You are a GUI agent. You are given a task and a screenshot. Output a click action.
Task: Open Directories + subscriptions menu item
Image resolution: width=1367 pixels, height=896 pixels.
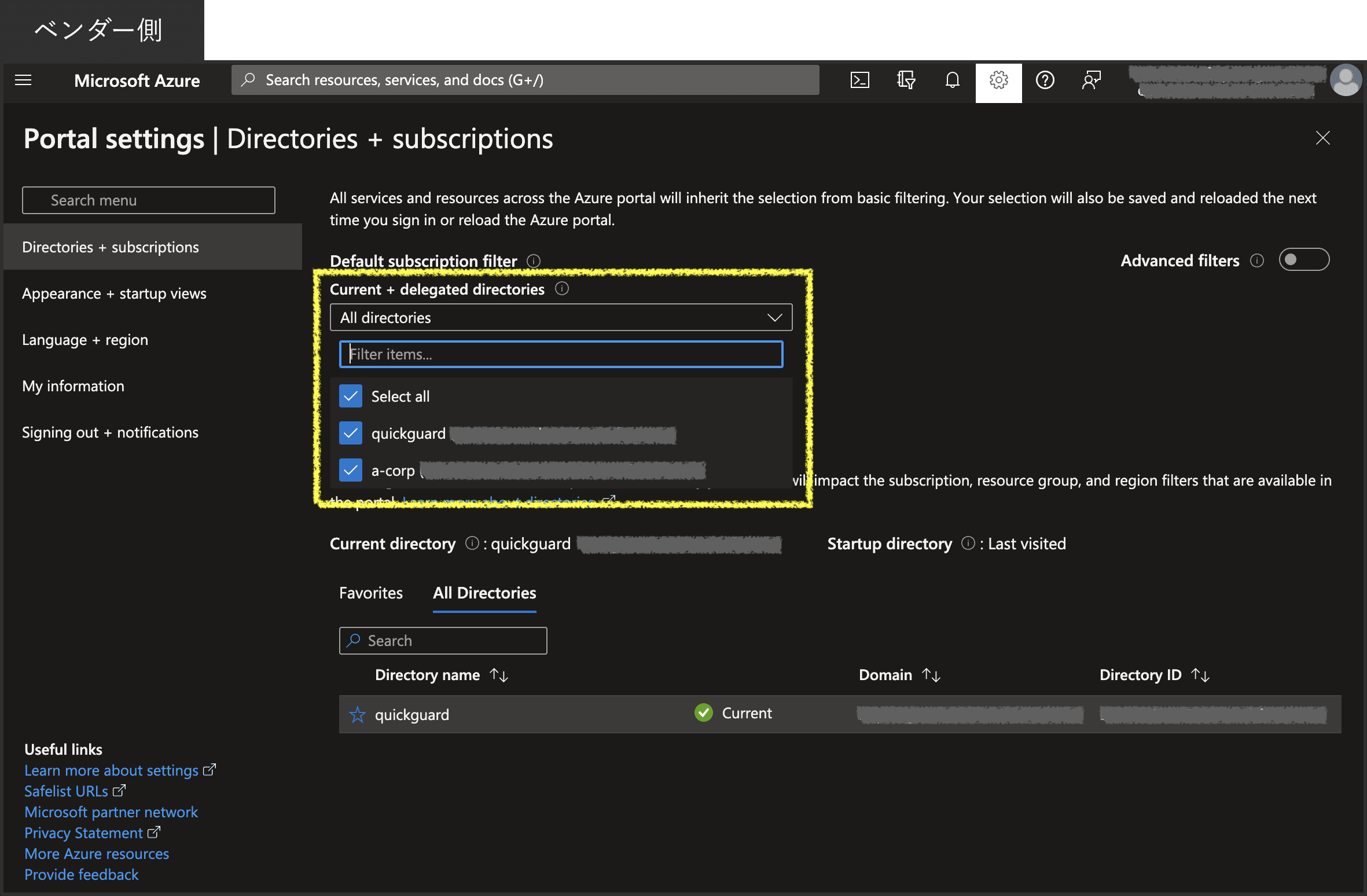click(153, 247)
